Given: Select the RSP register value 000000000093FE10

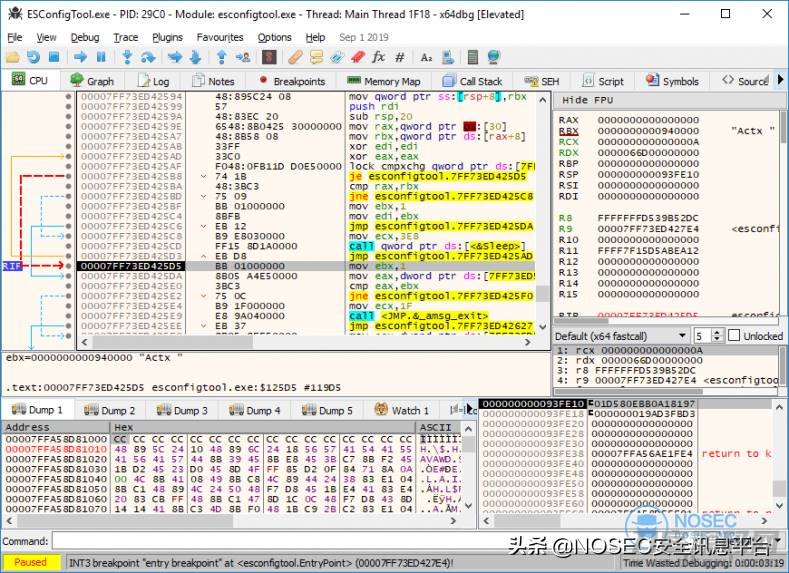Looking at the screenshot, I should [x=648, y=175].
